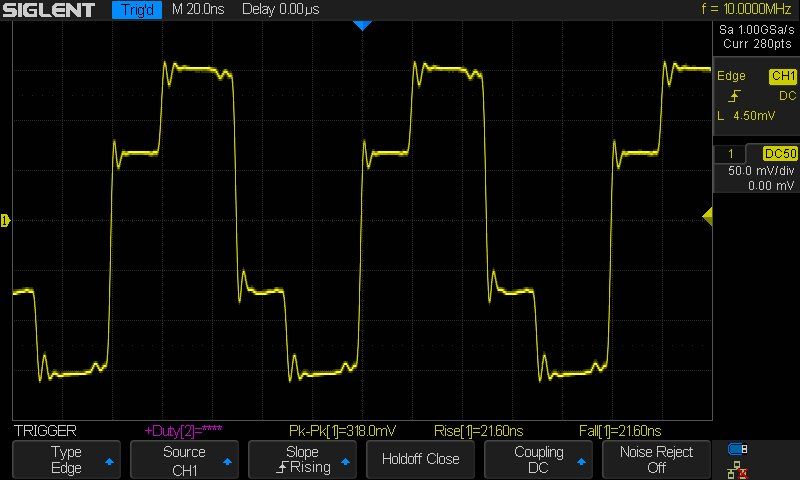
Task: Click the yellow trigger level arrow on right edge
Action: pyautogui.click(x=707, y=216)
